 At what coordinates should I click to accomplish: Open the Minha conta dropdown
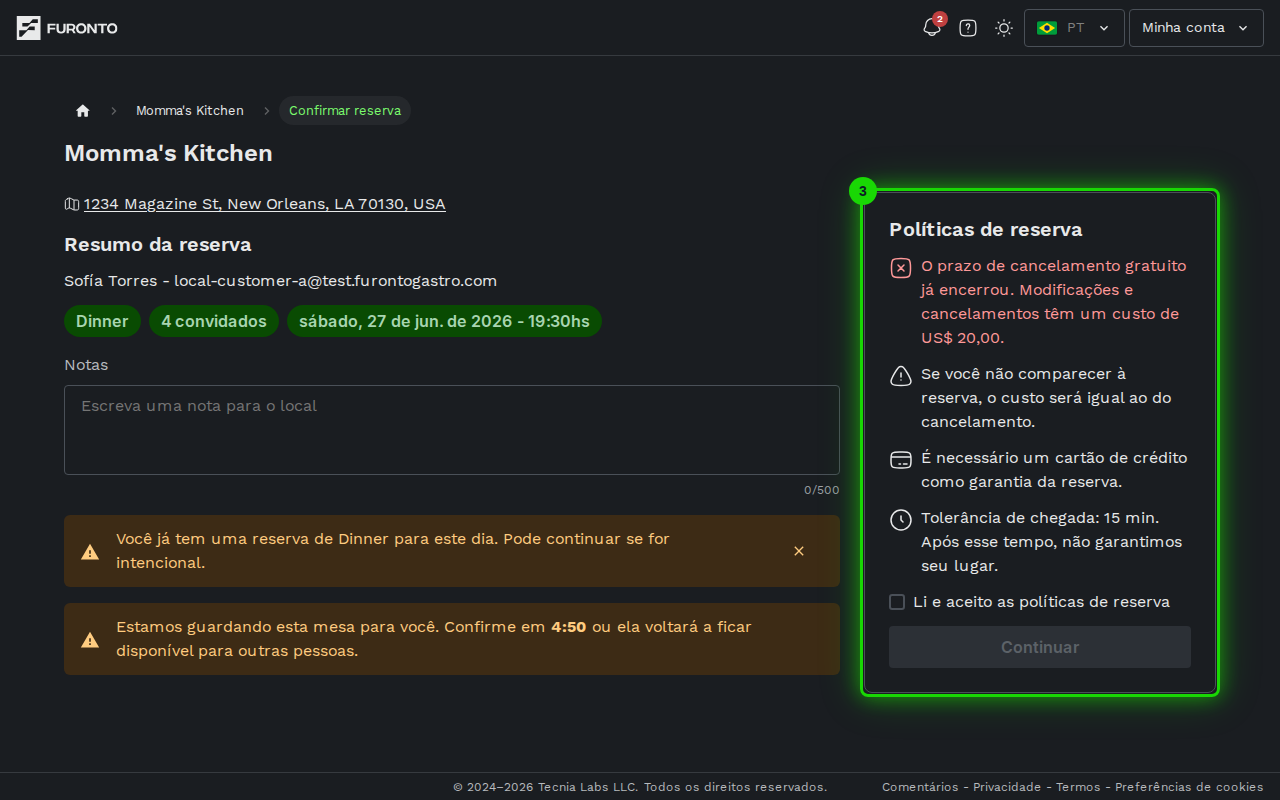point(1196,28)
